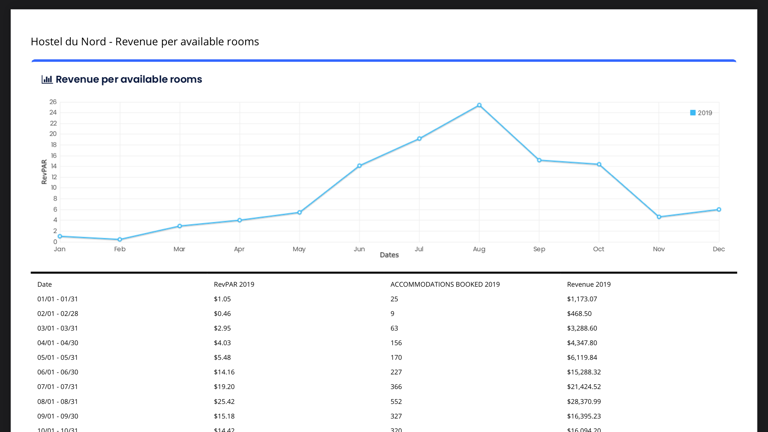Click the RevPAR y-axis title
768x432 pixels.
(44, 172)
